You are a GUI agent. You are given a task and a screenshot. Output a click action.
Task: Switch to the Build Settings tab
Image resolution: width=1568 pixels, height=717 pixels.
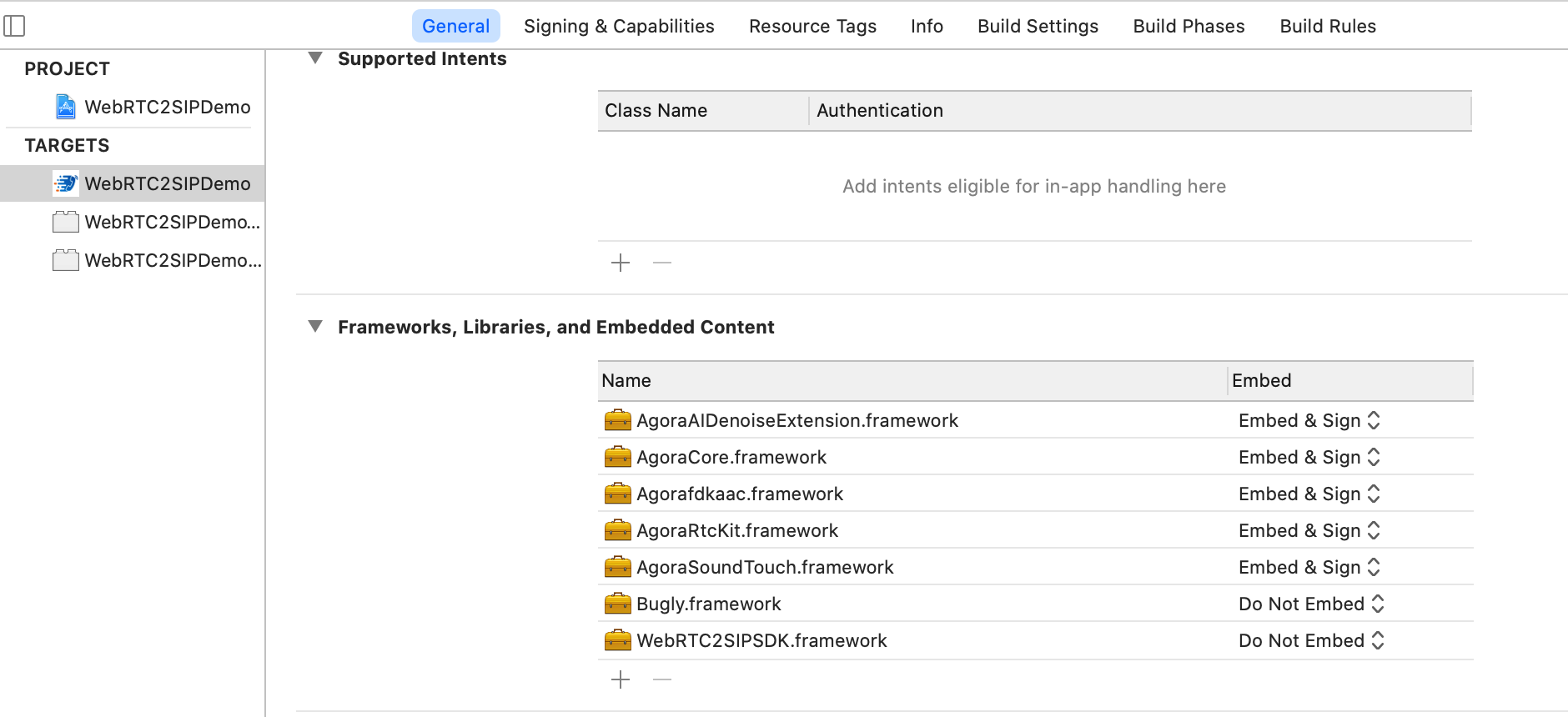coord(1038,26)
